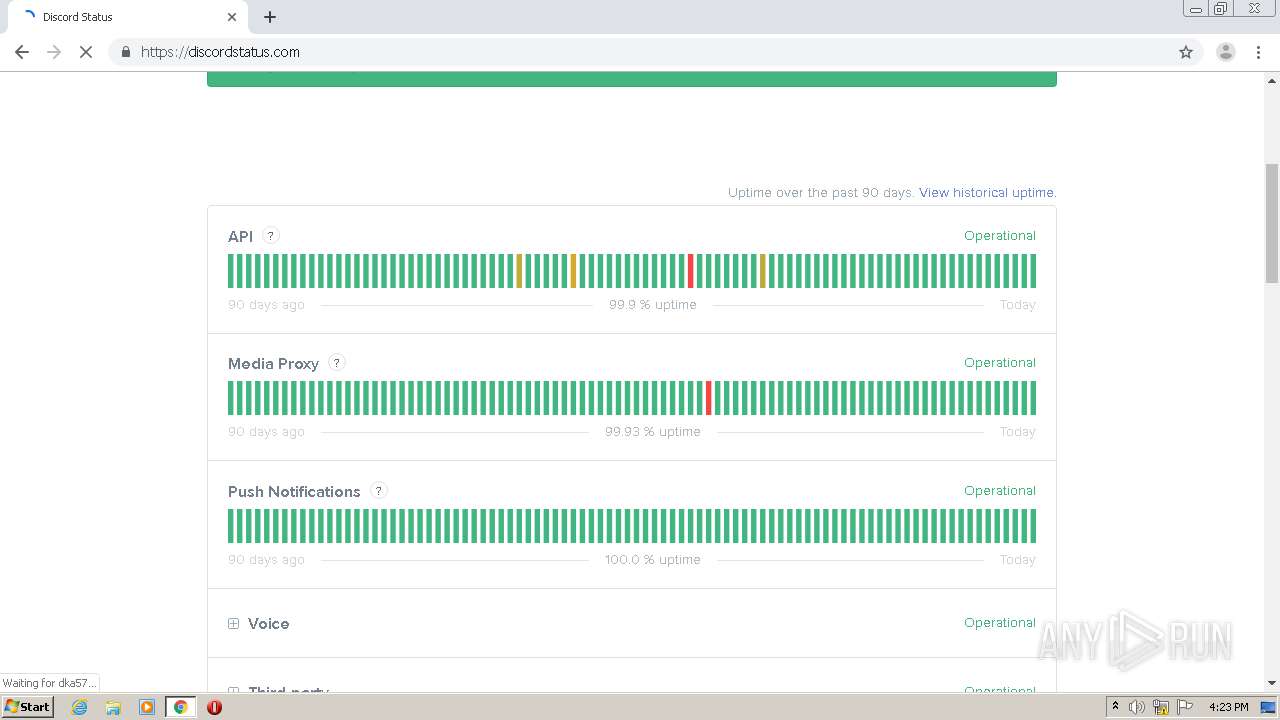1280x720 pixels.
Task: Click Show desktop button at taskbar end
Action: pos(1270,707)
